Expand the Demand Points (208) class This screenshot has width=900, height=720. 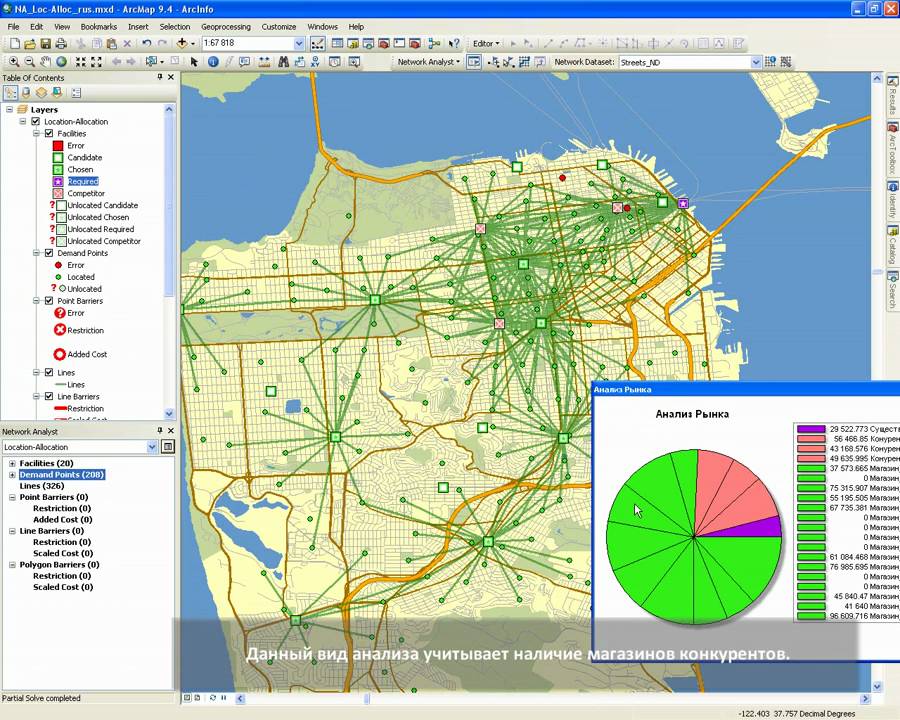[12, 475]
